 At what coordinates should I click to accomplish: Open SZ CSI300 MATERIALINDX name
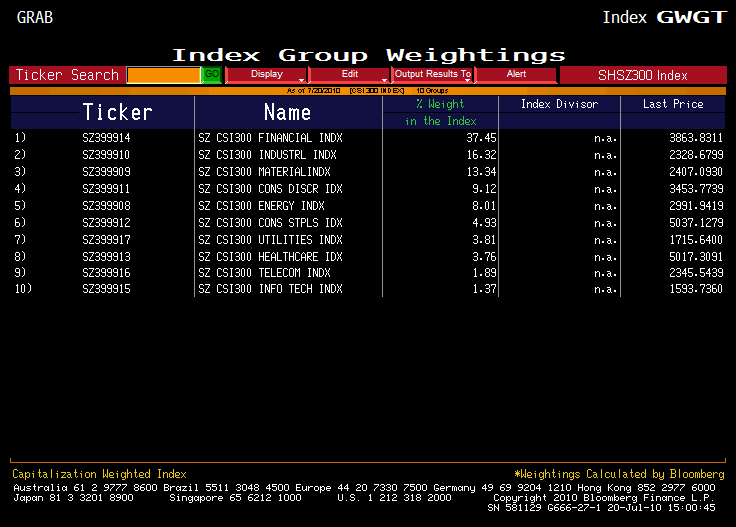coord(264,172)
